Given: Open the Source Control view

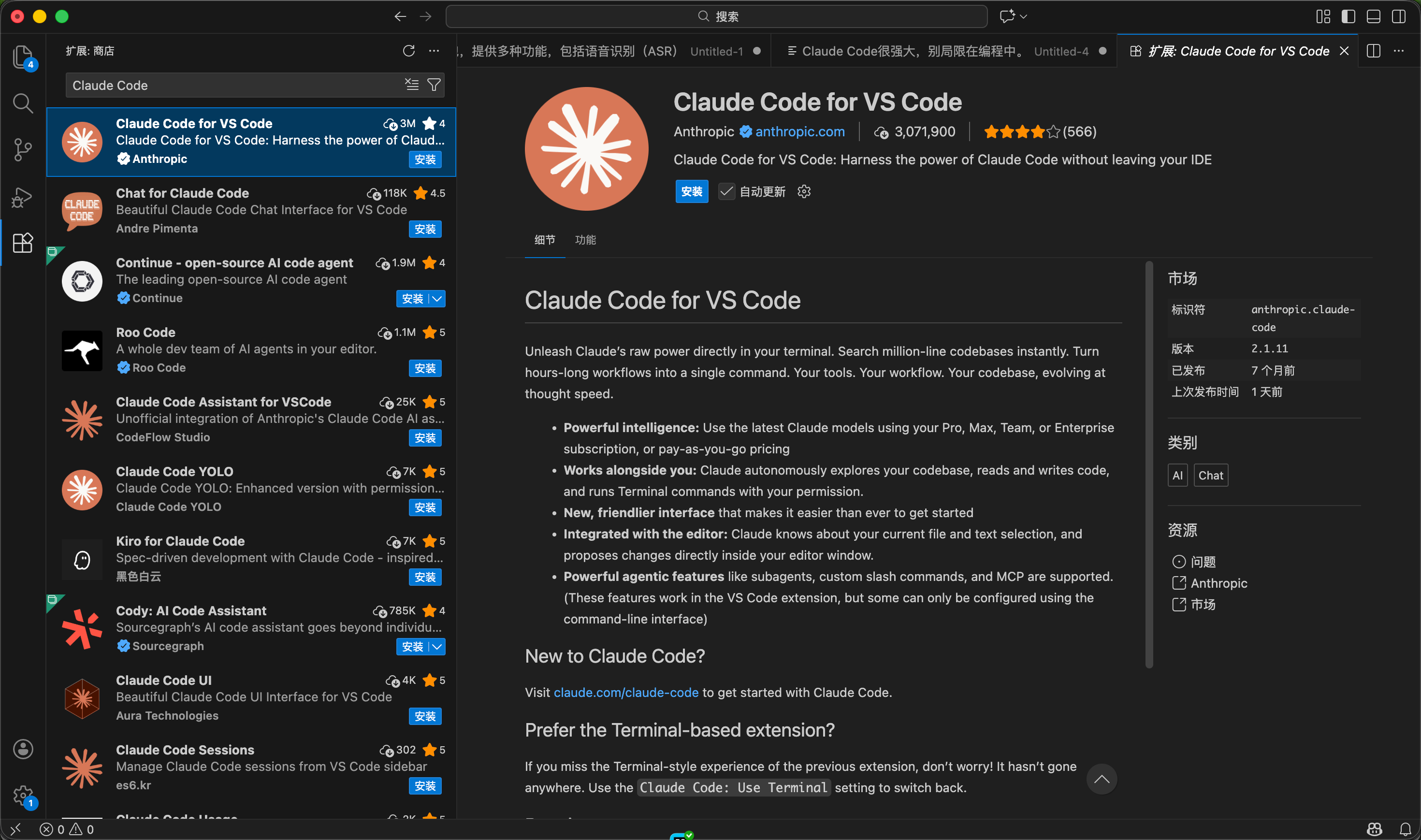Looking at the screenshot, I should click(x=23, y=150).
